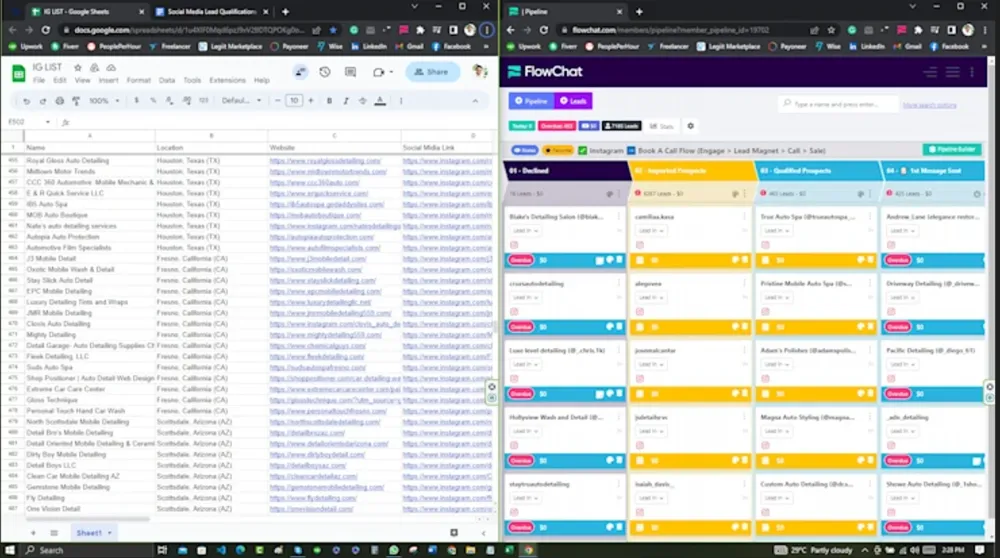Click the FlowChat Leads button

(573, 101)
